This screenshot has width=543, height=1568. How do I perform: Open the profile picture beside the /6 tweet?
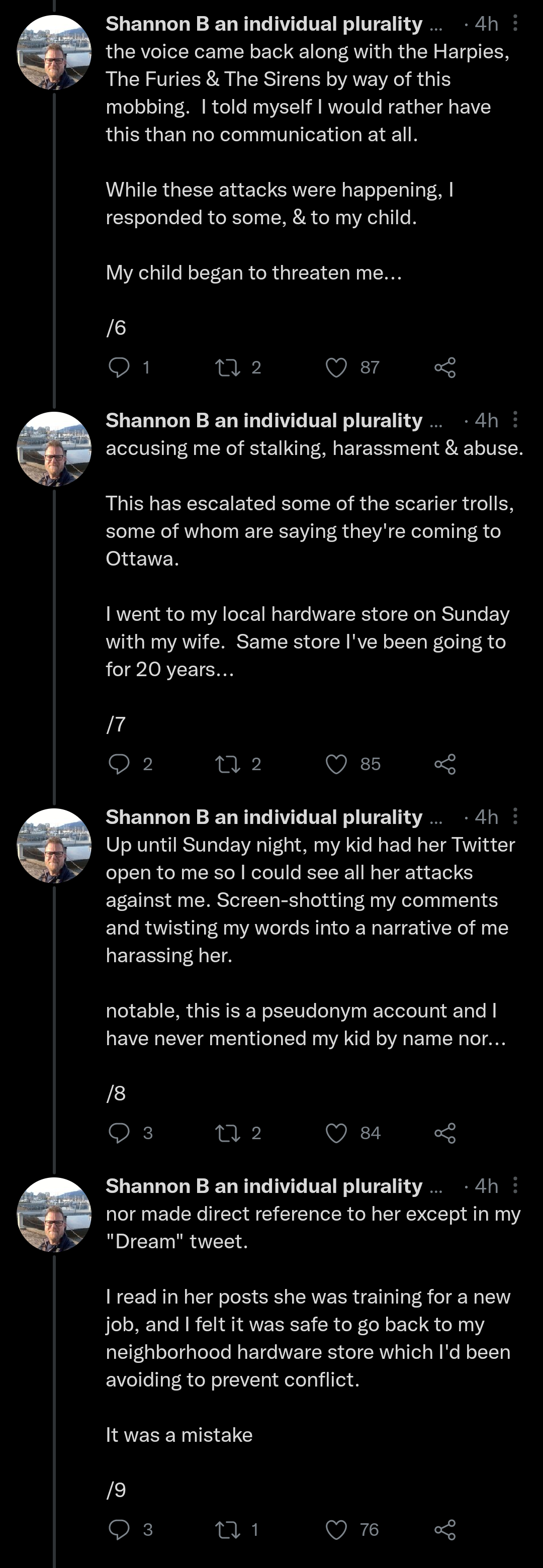[54, 52]
